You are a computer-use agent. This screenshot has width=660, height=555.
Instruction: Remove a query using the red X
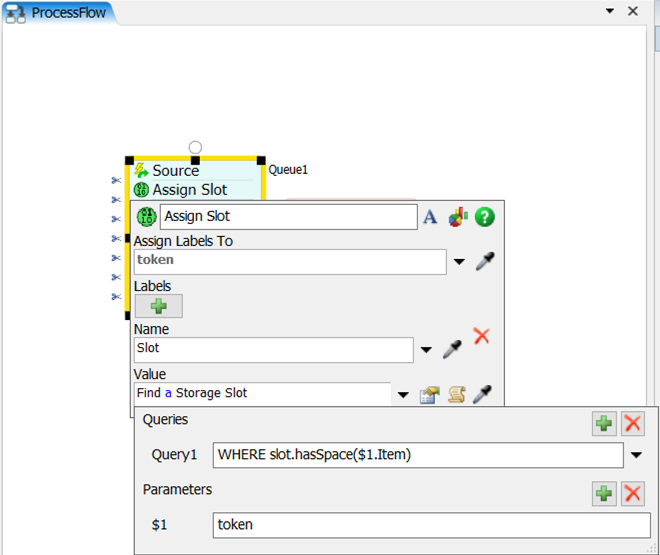click(633, 423)
